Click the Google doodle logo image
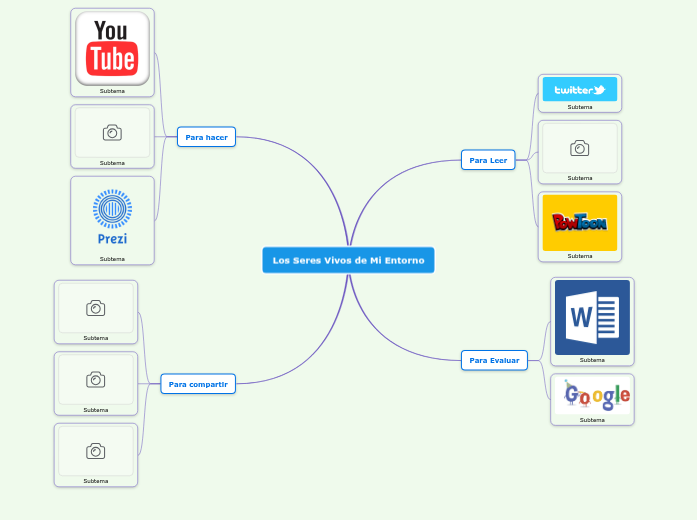Screen dimensions: 697x520 pos(592,394)
